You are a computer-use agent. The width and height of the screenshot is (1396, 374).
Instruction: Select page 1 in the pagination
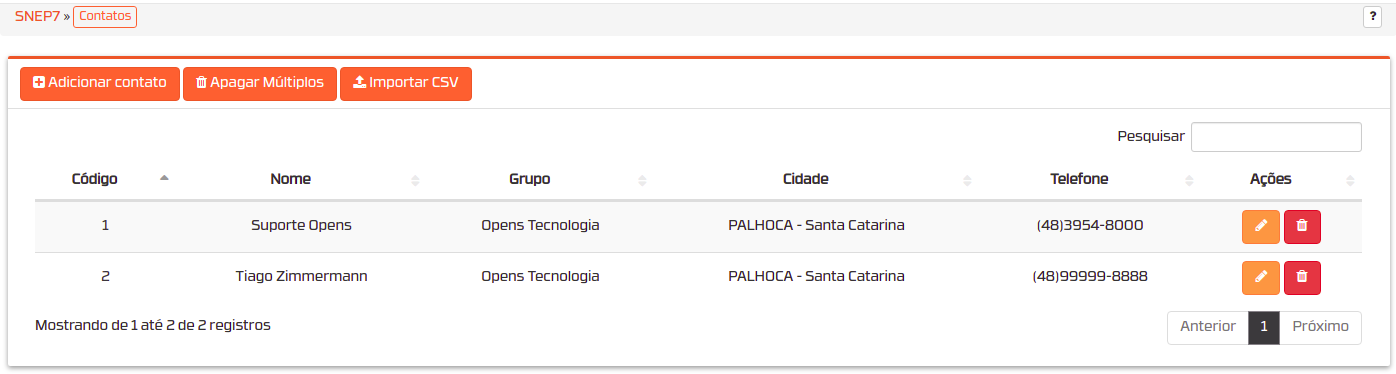pyautogui.click(x=1264, y=327)
